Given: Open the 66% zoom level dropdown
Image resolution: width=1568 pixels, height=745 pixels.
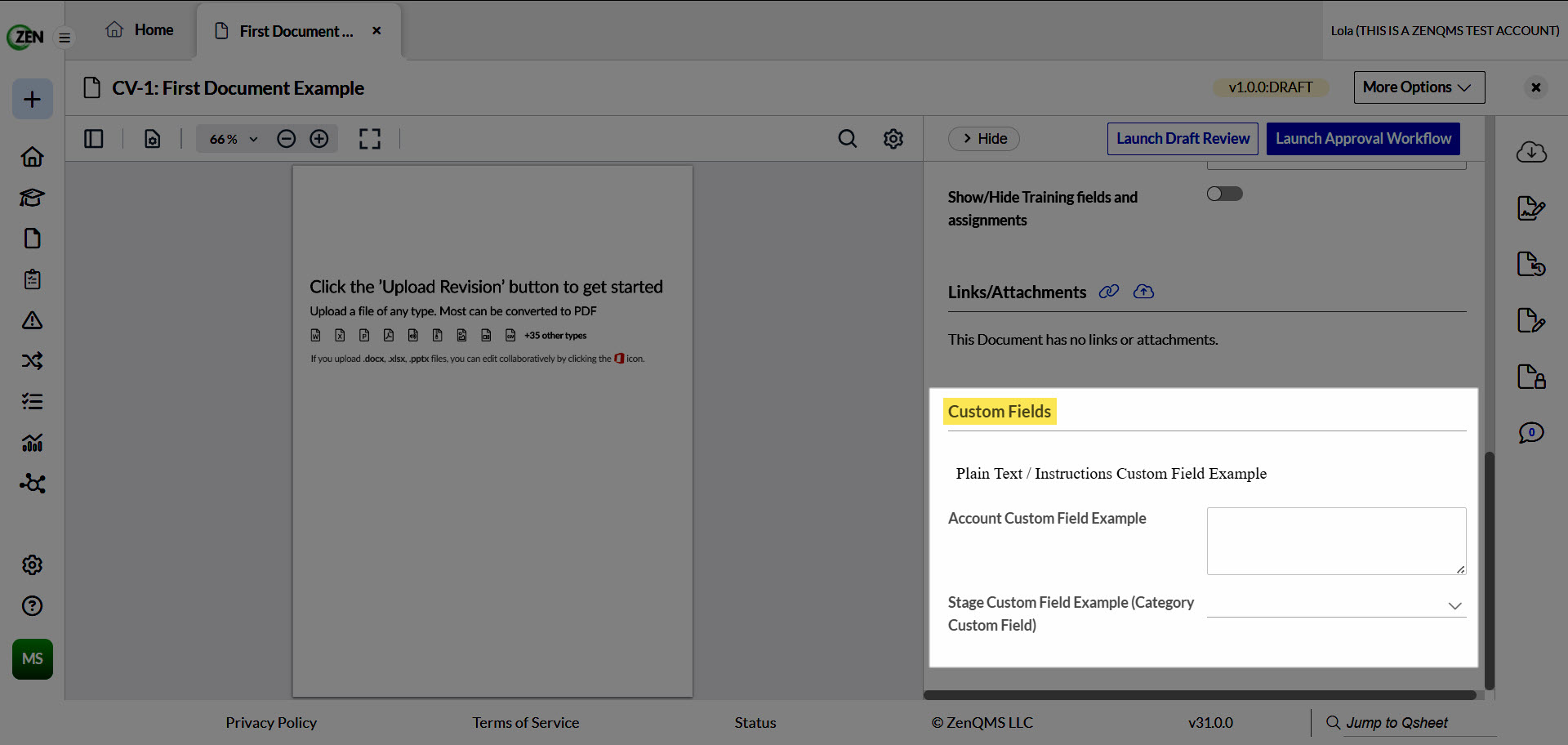Looking at the screenshot, I should pos(233,139).
